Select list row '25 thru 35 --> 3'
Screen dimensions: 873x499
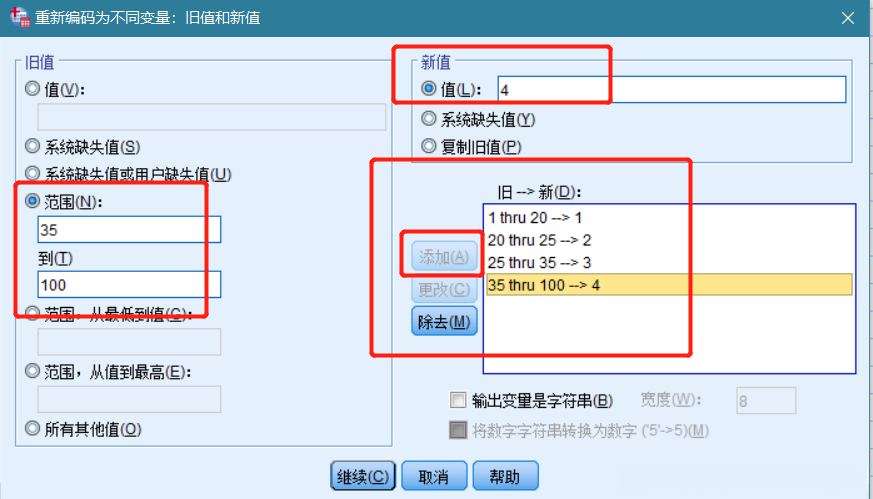point(669,262)
